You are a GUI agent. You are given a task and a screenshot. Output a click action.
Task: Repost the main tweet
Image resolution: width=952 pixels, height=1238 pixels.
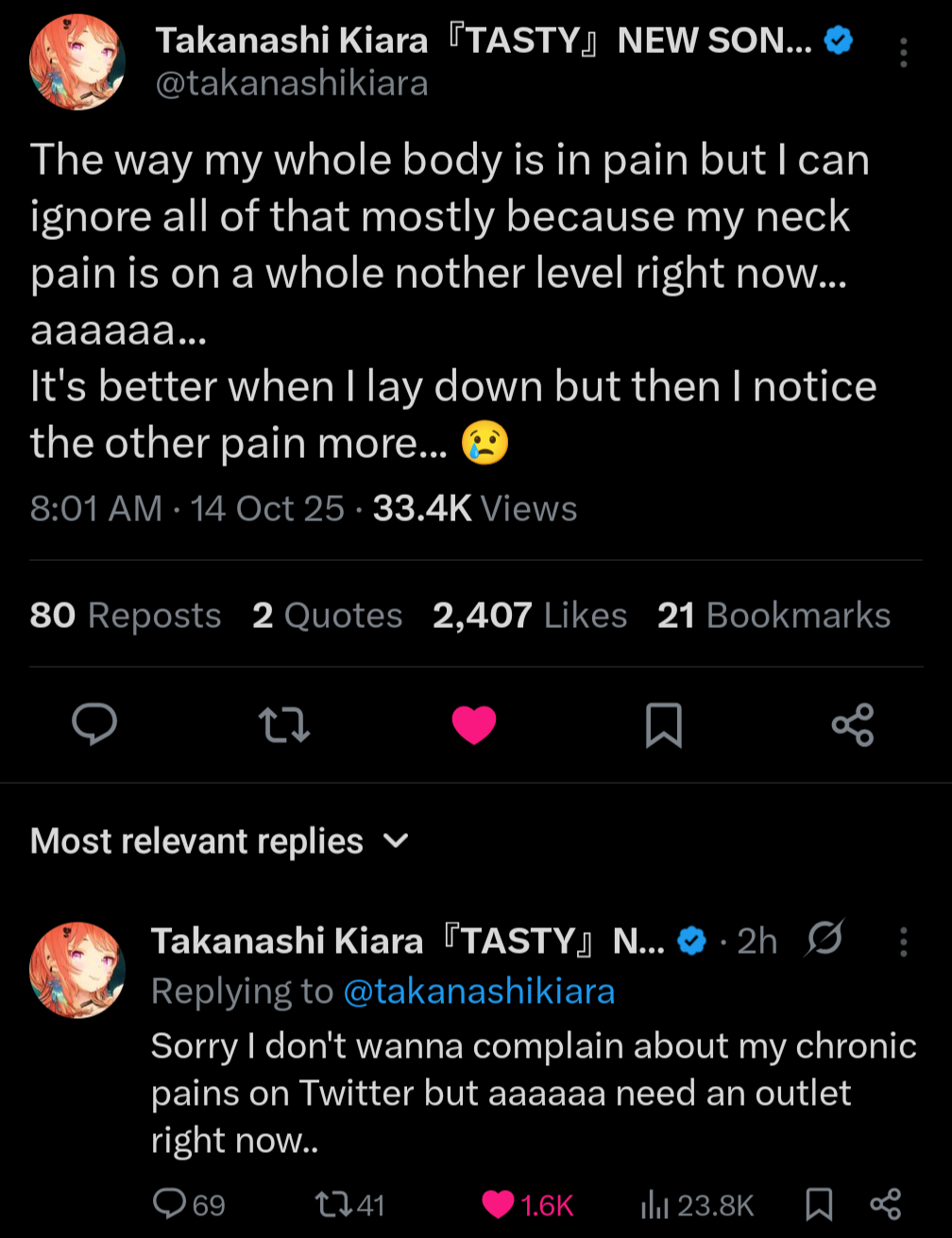pyautogui.click(x=284, y=724)
